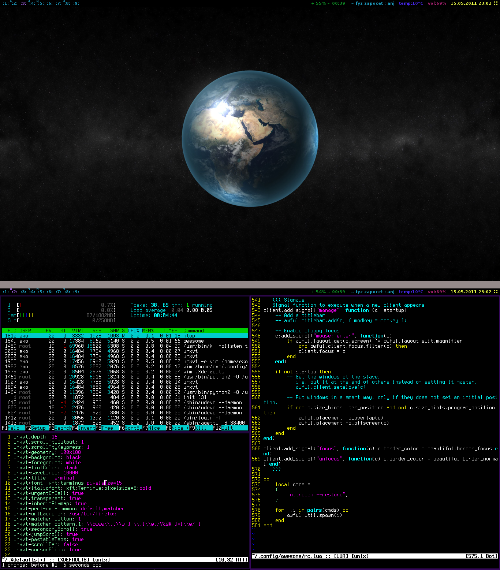Click the date and time widget top bar
Viewport: 500px width, 570px height.
click(x=472, y=3)
